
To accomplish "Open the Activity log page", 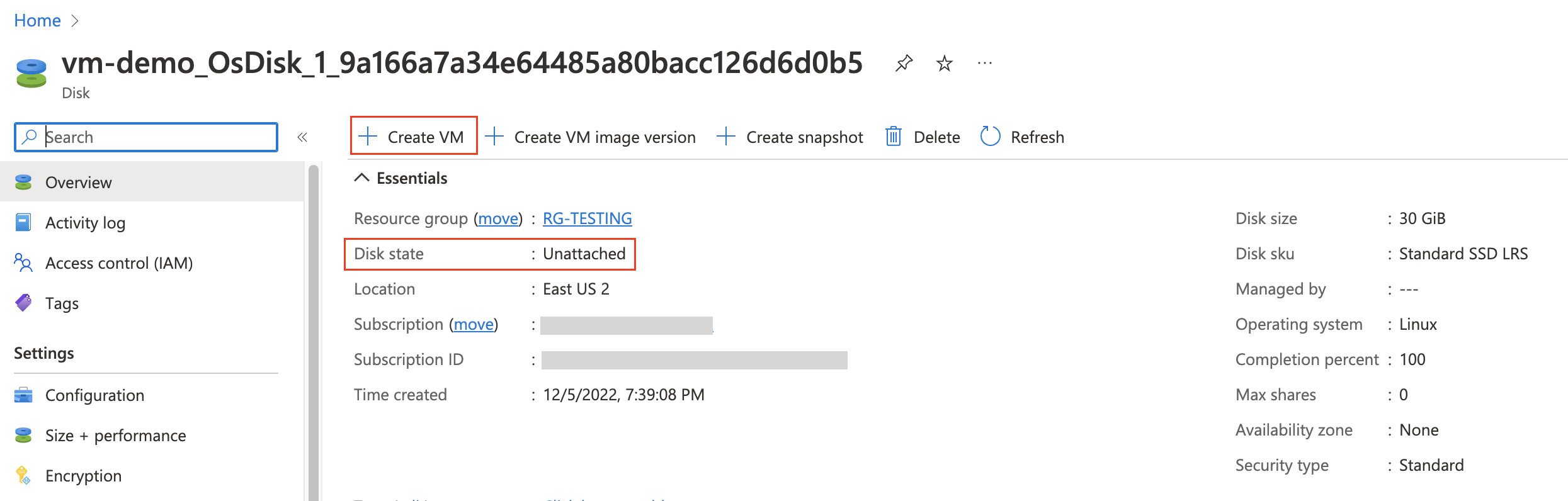I will tap(85, 223).
